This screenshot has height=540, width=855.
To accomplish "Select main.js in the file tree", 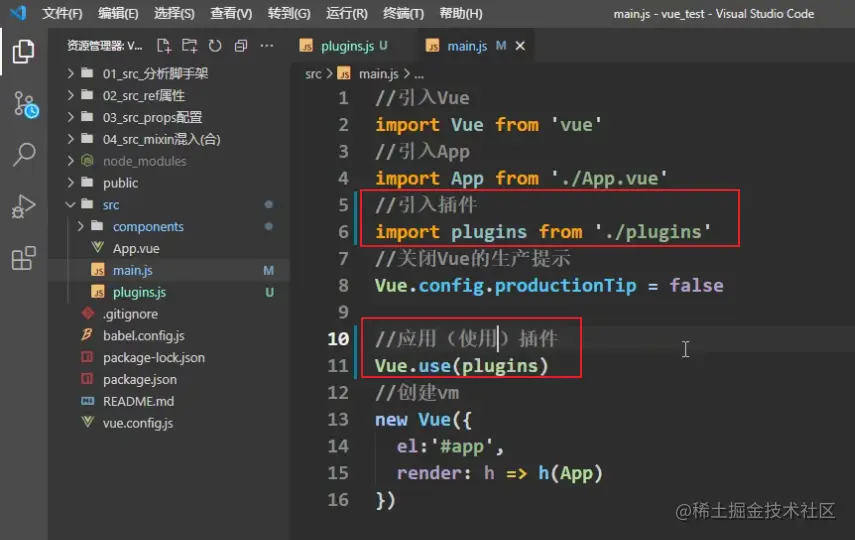I will click(168, 270).
